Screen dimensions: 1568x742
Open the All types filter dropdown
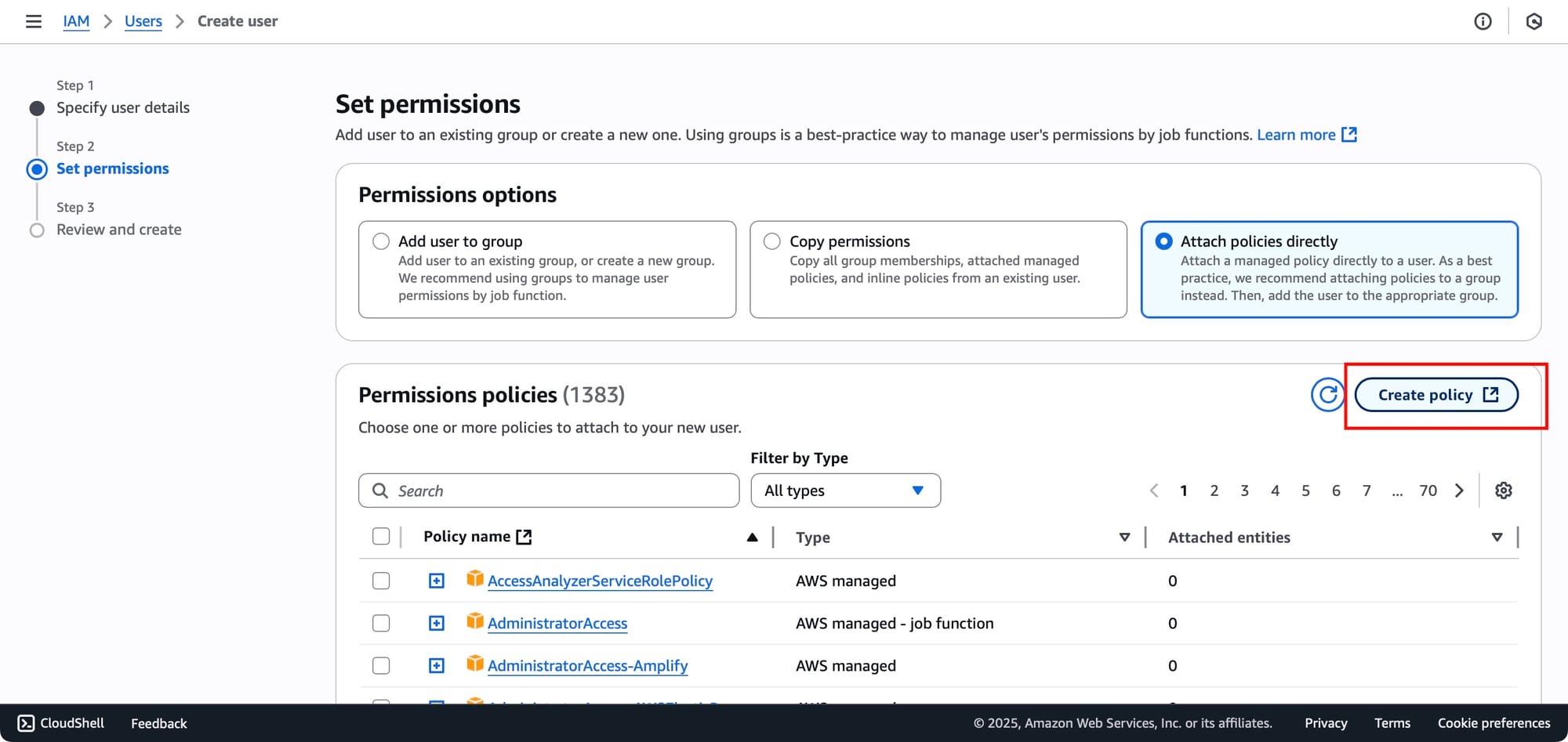click(845, 490)
